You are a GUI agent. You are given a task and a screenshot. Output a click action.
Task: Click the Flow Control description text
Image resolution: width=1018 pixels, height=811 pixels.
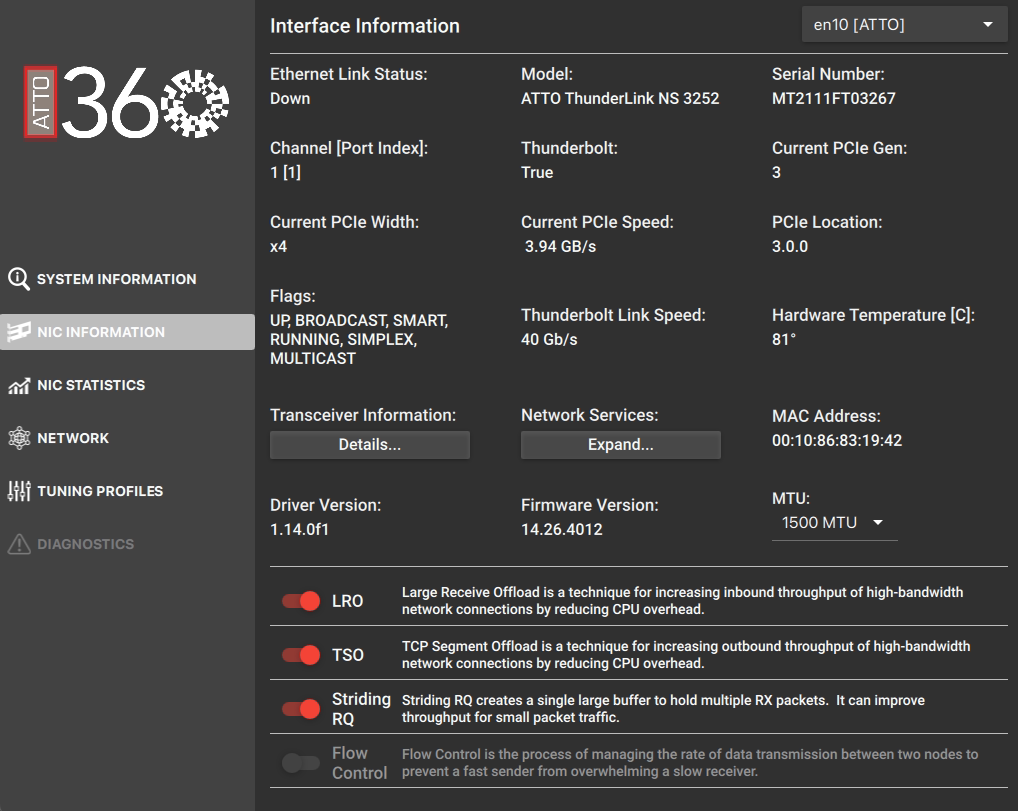tap(690, 762)
